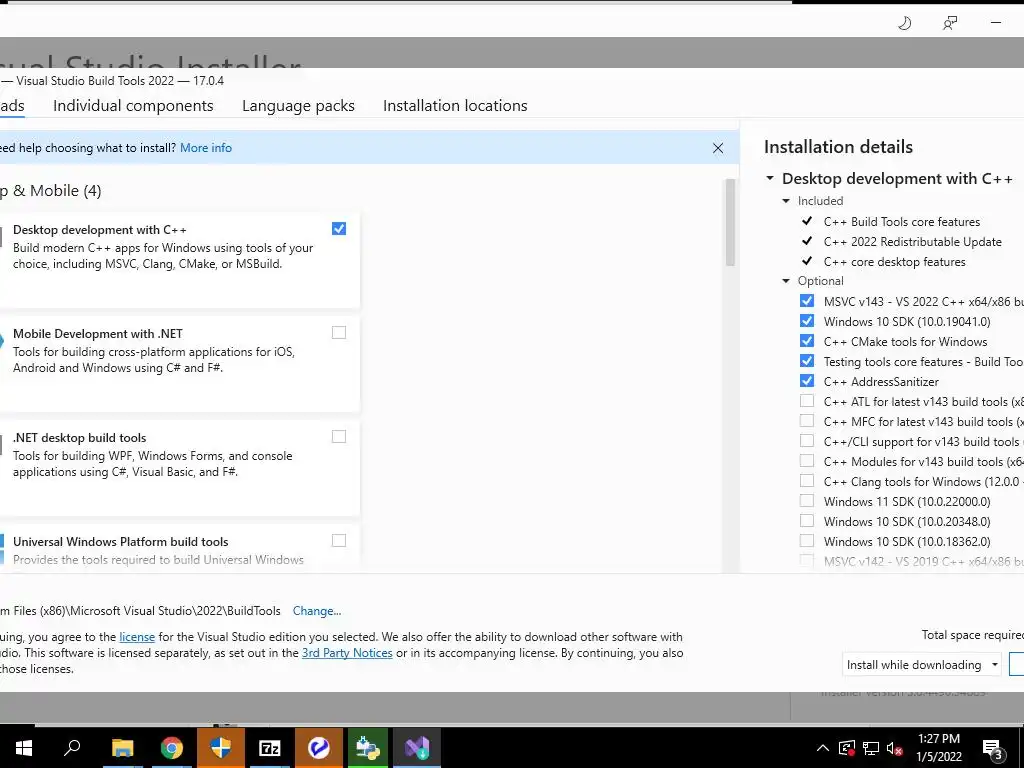Open the 3rd Party Notices link
1024x768 pixels.
(347, 653)
